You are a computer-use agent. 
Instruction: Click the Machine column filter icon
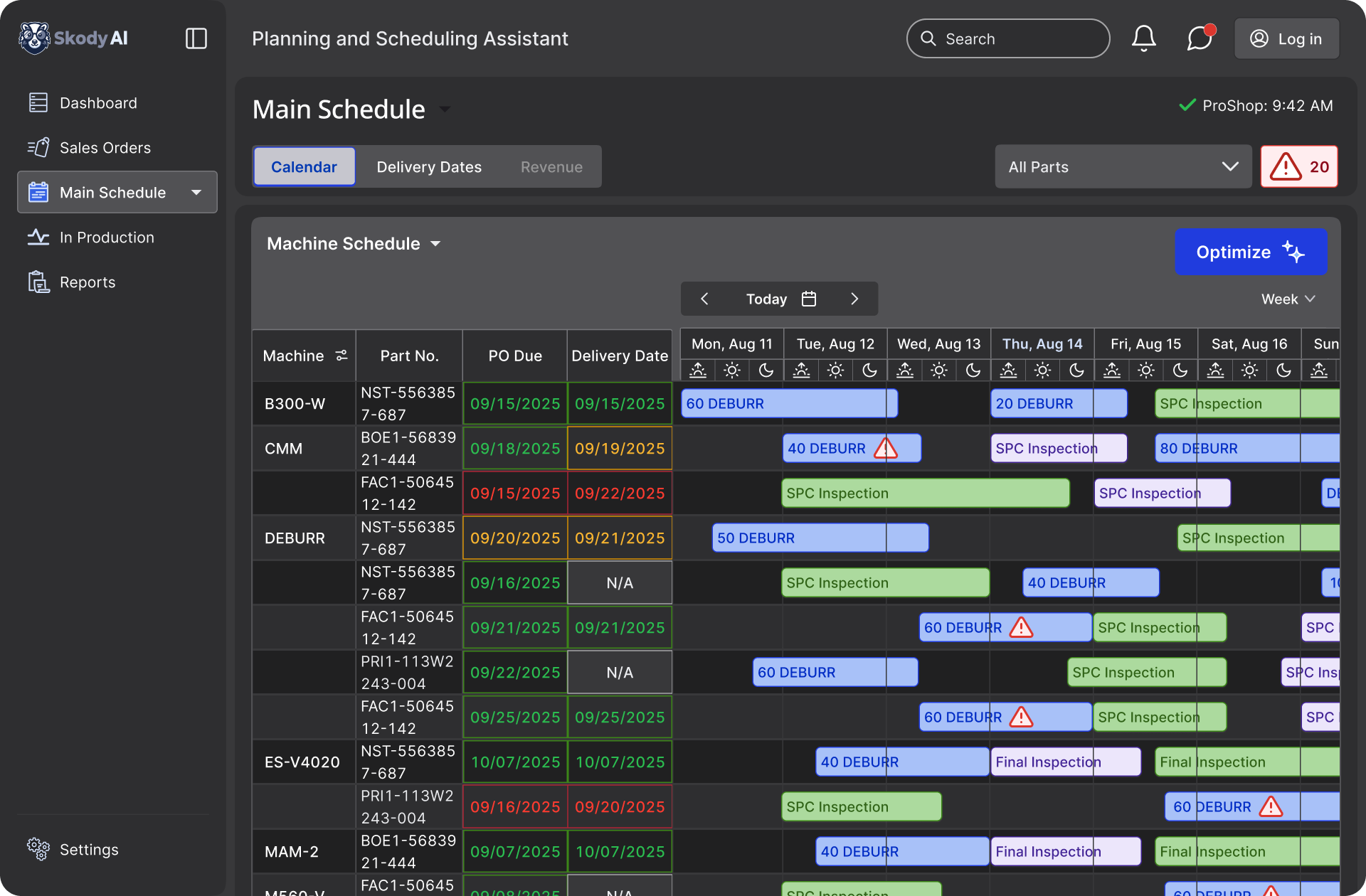coord(341,355)
